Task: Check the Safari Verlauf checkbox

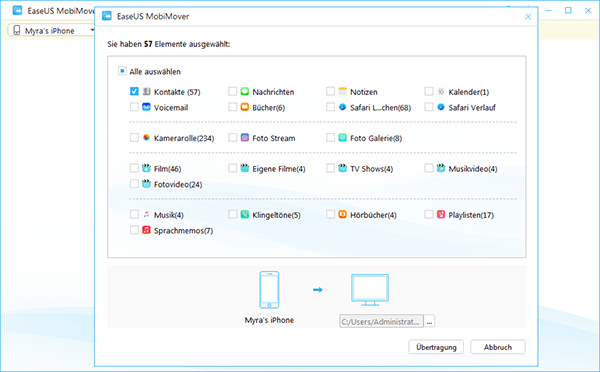Action: (429, 107)
